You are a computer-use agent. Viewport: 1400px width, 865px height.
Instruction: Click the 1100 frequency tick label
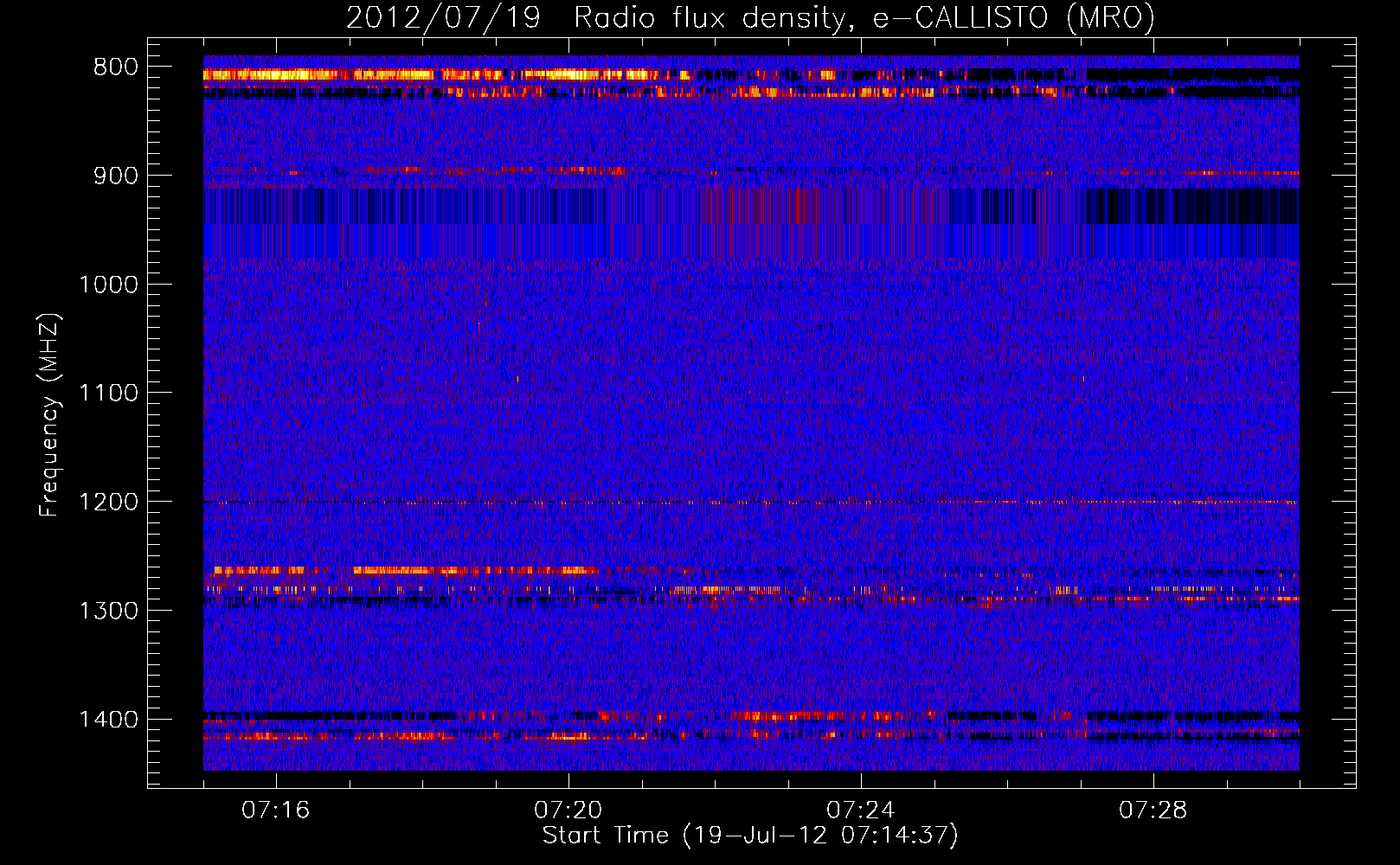coord(108,394)
